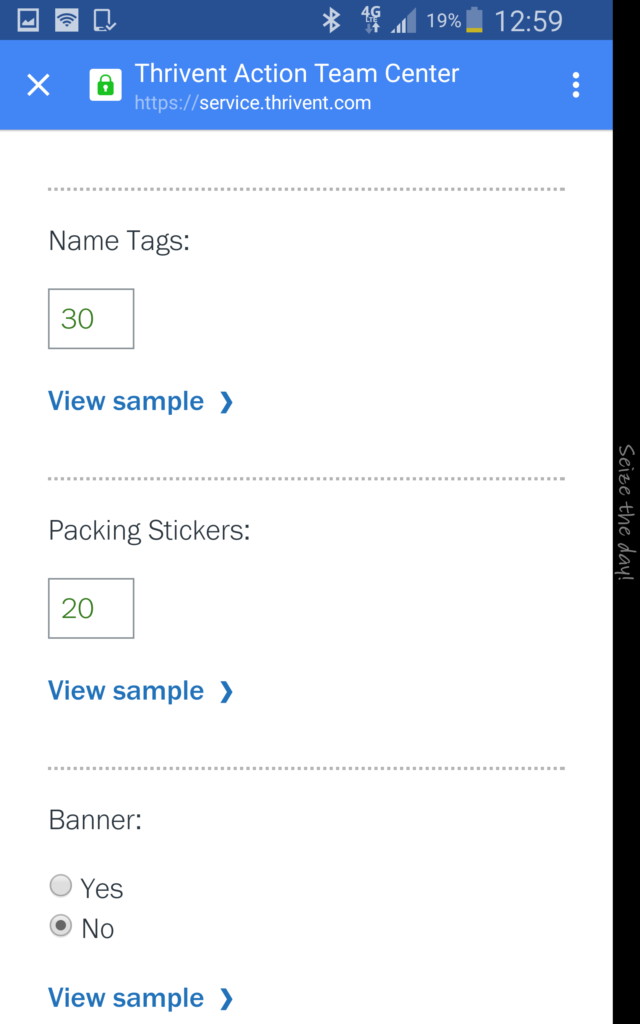The width and height of the screenshot is (640, 1024).
Task: Focus the Packing Stickers quantity field
Action: coord(91,608)
